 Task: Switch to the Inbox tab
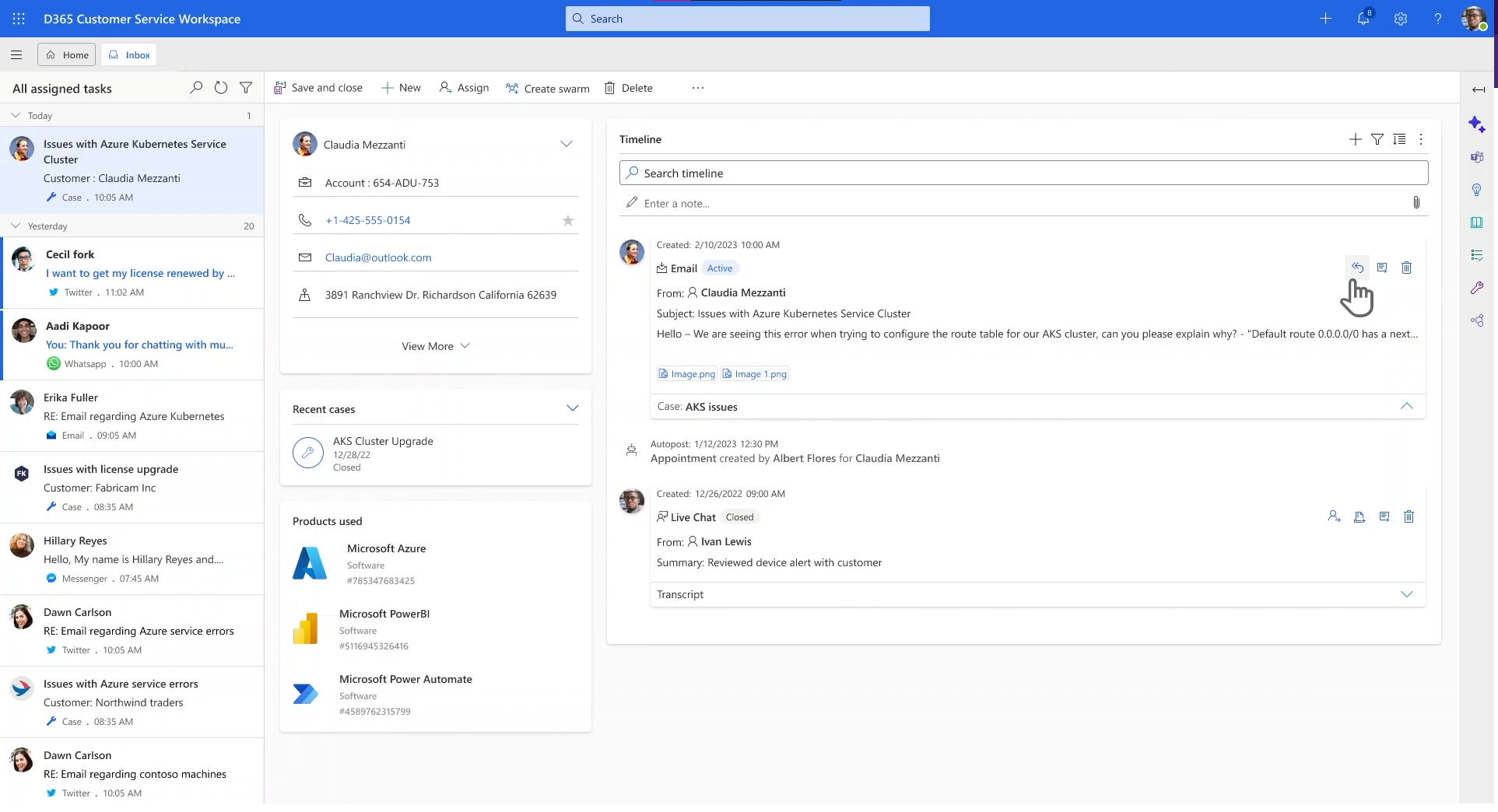[129, 54]
